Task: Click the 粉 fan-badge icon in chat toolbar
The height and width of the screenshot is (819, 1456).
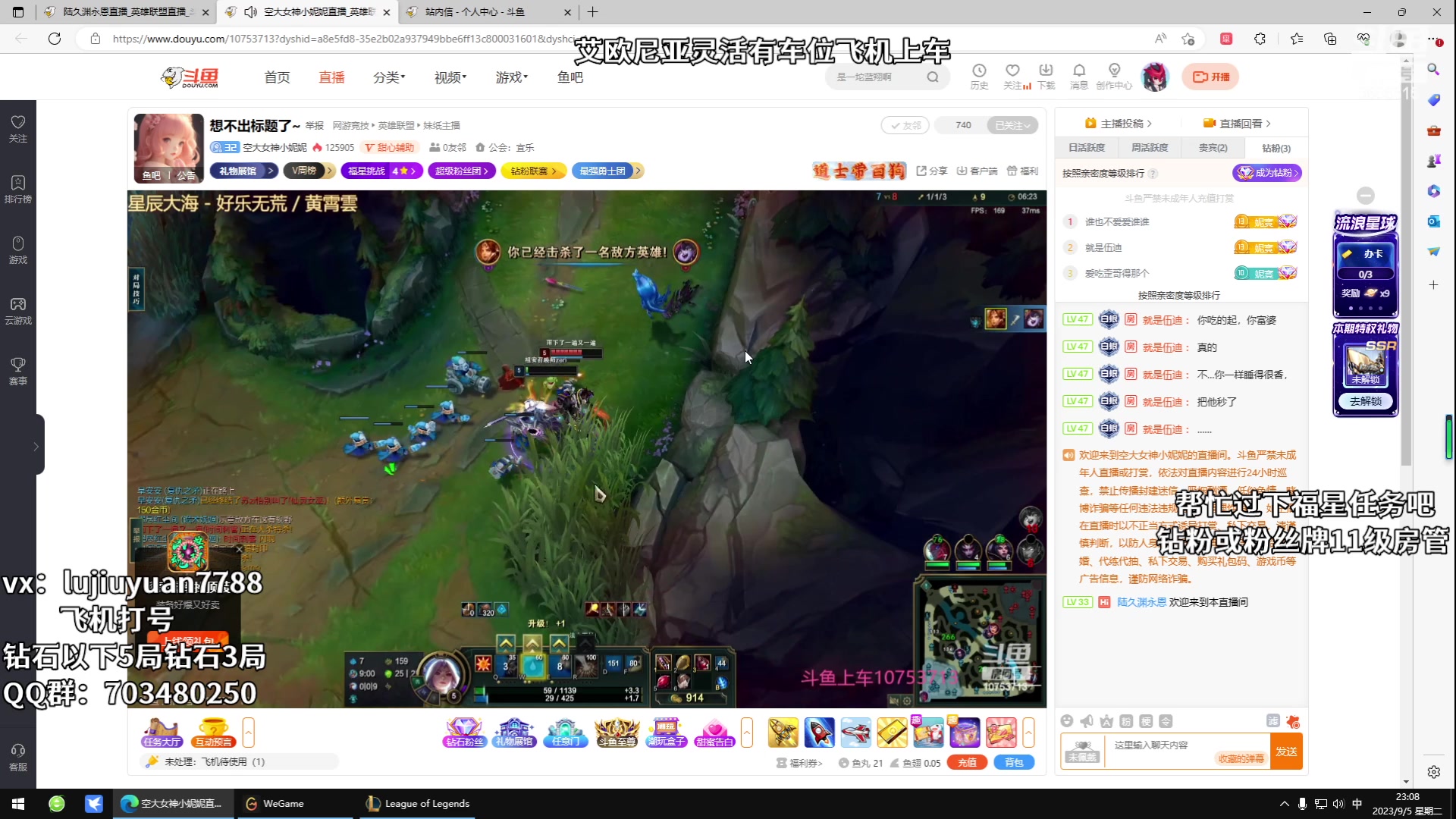Action: 1126,721
